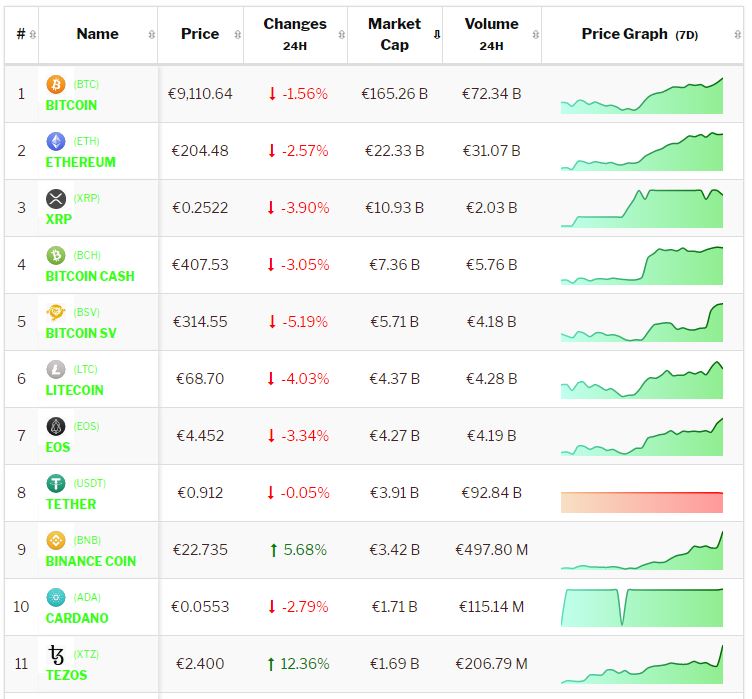Screen dimensions: 752x699
Task: Sort table by Name column header
Action: coord(97,34)
